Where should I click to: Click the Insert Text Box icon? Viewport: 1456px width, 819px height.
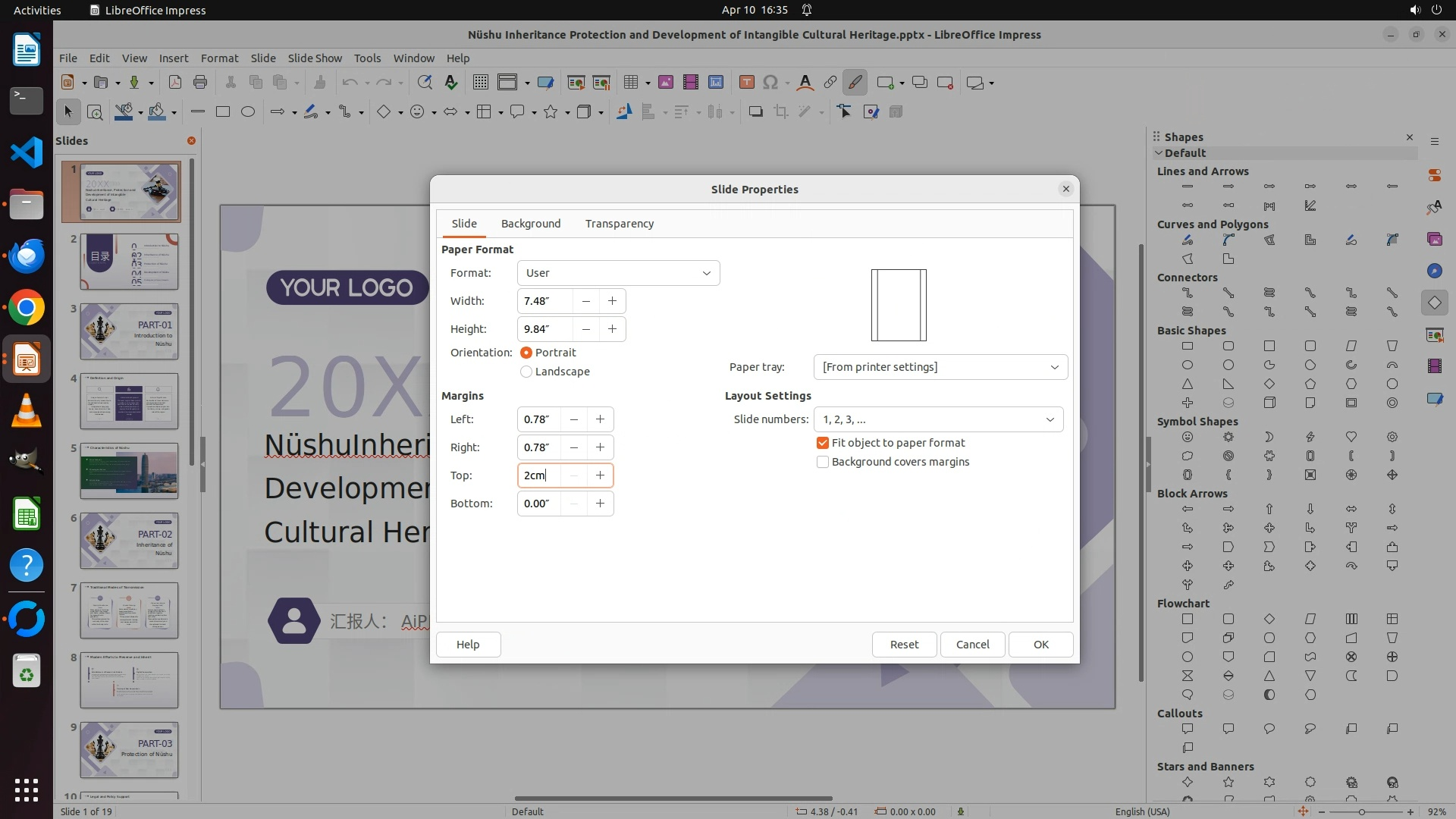point(746,83)
